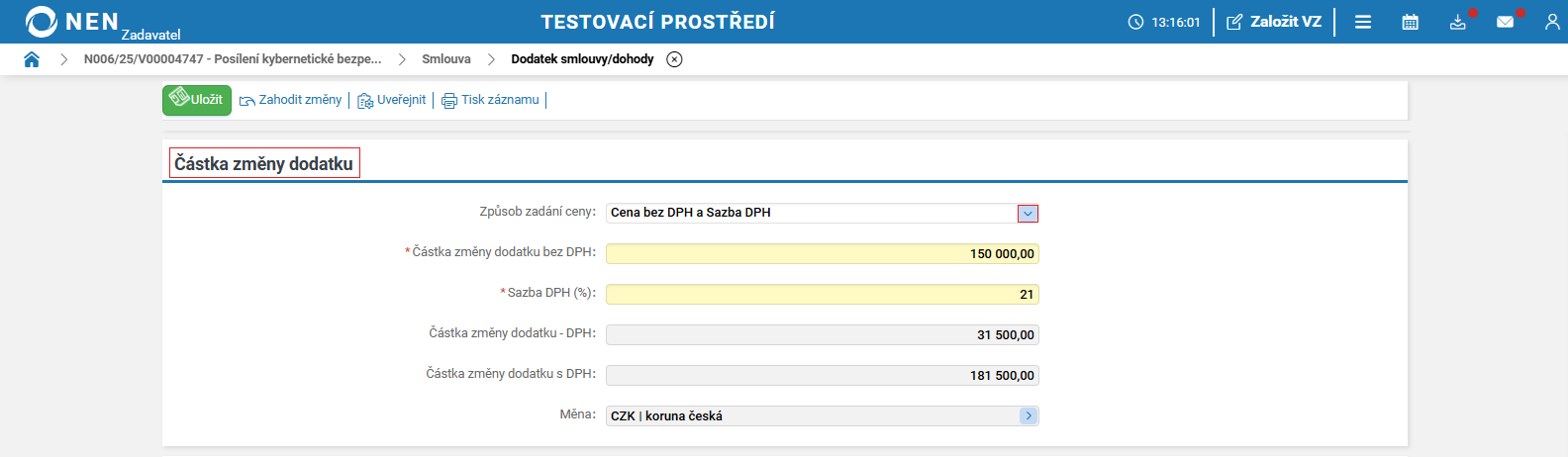Edit the Sazba DPH (%) field
1568x457 pixels.
click(823, 295)
